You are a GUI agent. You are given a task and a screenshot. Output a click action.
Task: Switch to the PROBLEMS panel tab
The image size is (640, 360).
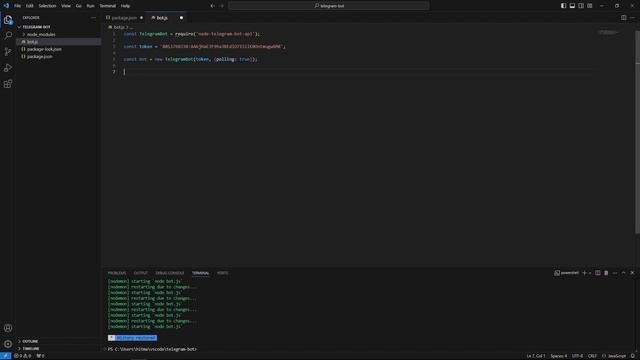[117, 273]
